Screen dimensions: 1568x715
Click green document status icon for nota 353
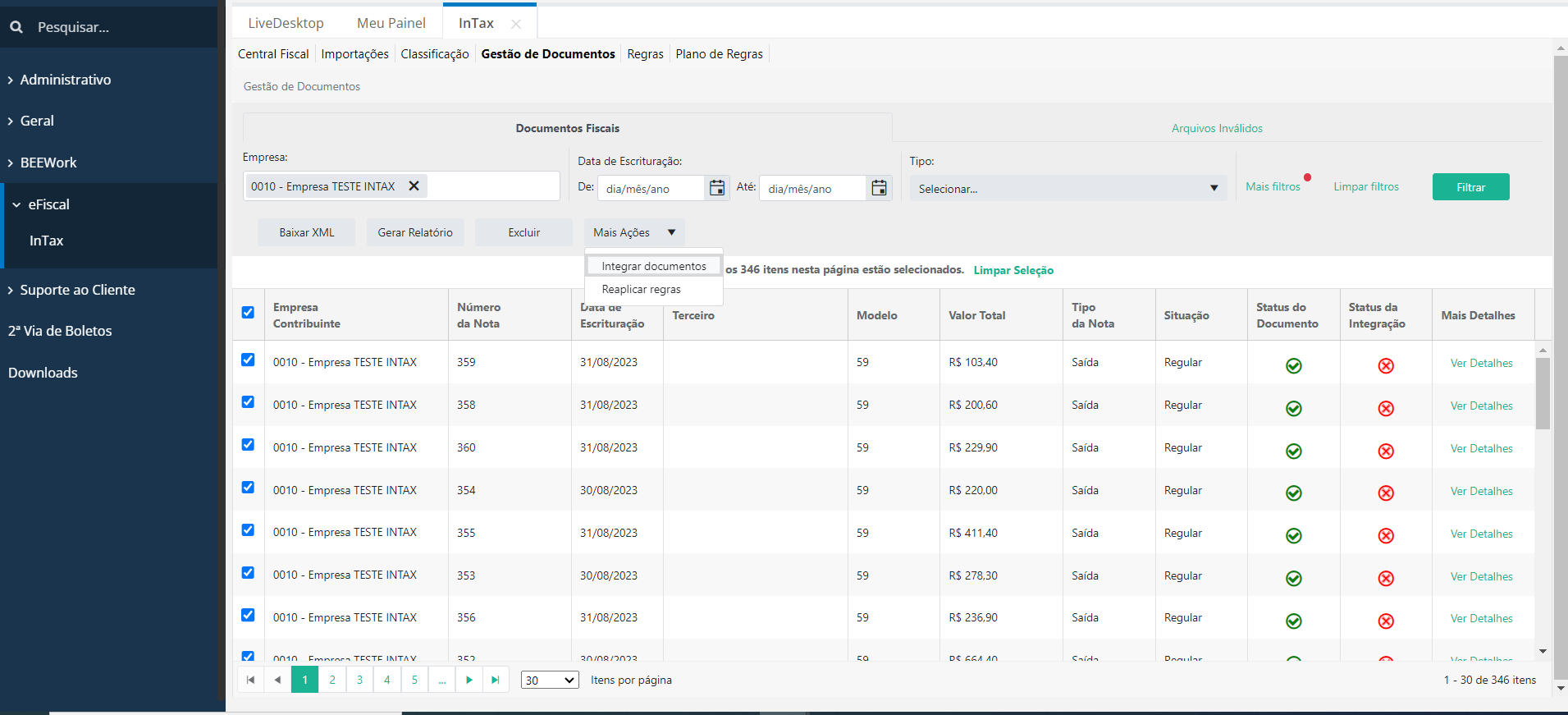(x=1294, y=578)
